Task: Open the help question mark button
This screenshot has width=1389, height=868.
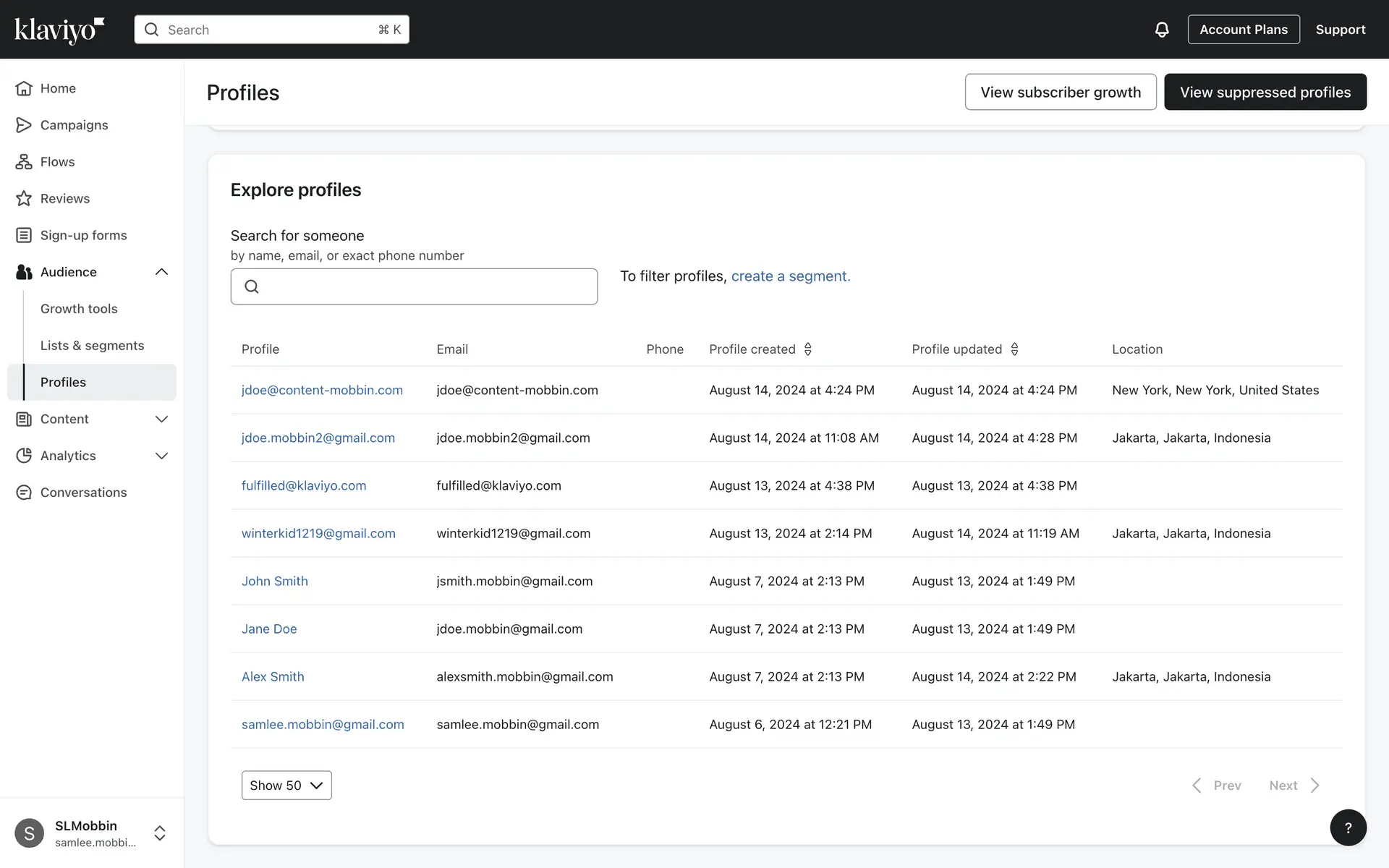Action: coord(1348,827)
